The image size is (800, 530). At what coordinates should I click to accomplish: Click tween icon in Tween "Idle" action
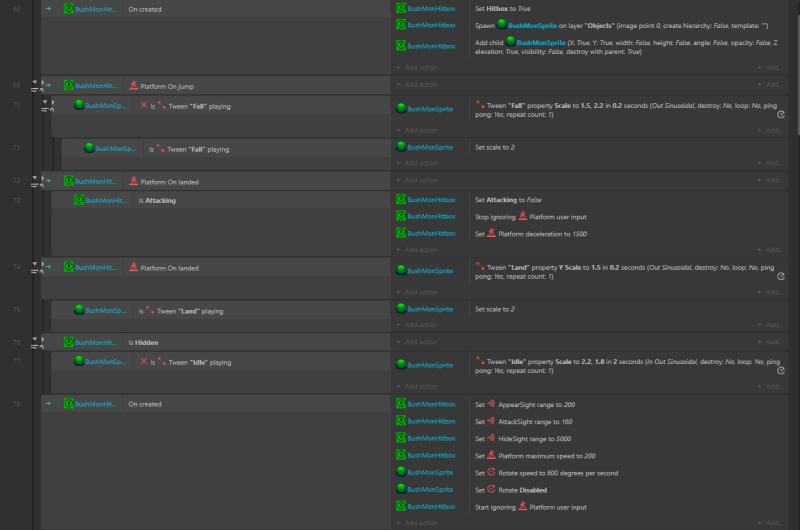[480, 361]
